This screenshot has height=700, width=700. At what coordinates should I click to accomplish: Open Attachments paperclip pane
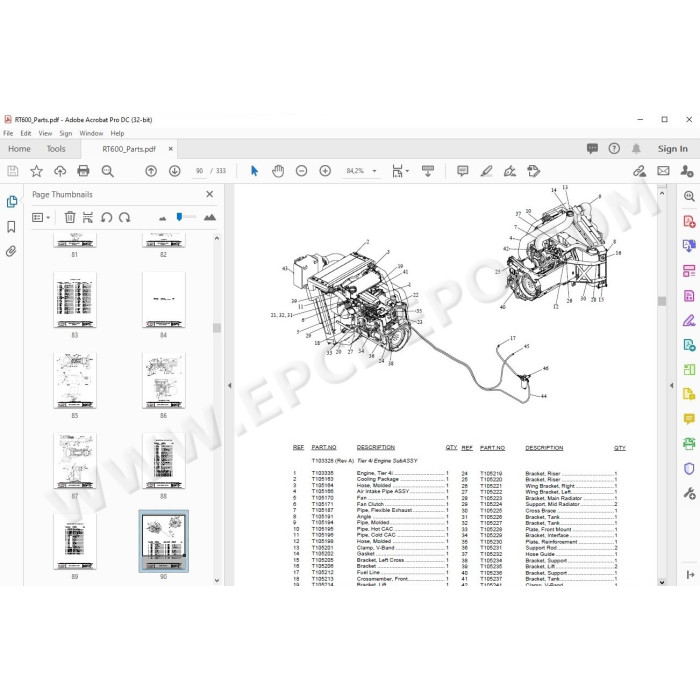coord(11,251)
